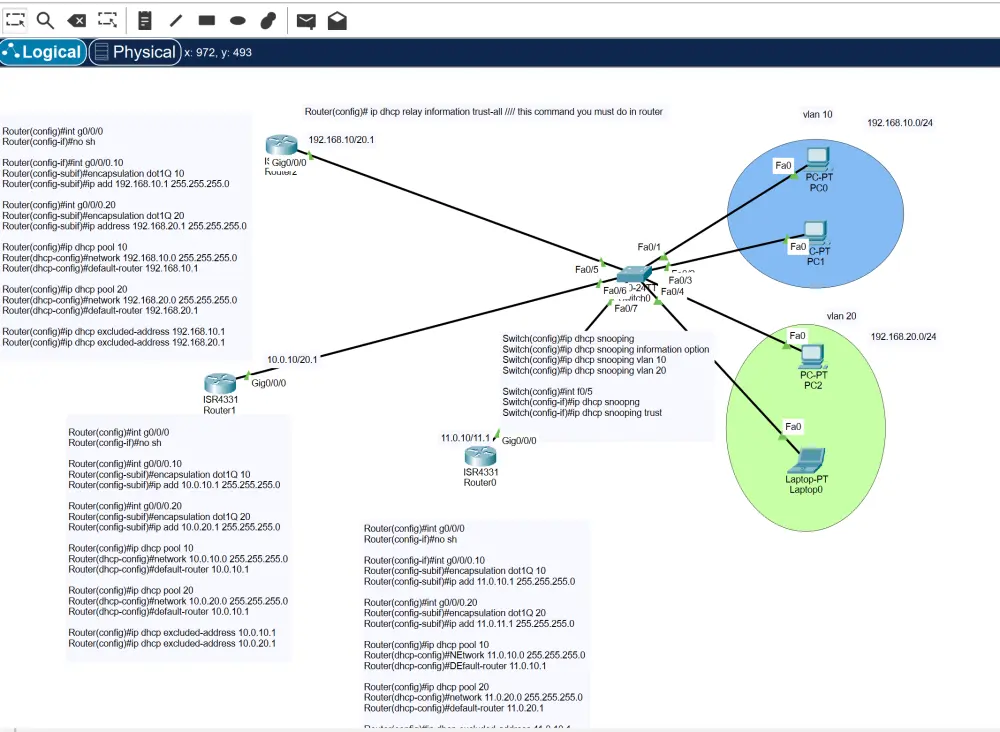This screenshot has width=1000, height=732.
Task: Select the '192.168.10.0/24' network label
Action: click(900, 123)
